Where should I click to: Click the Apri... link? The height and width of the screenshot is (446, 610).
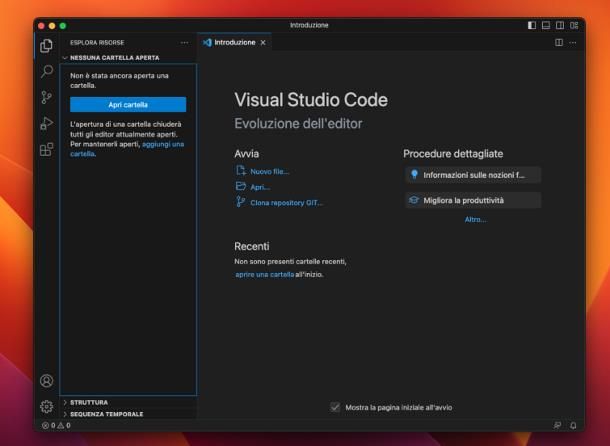click(x=260, y=187)
